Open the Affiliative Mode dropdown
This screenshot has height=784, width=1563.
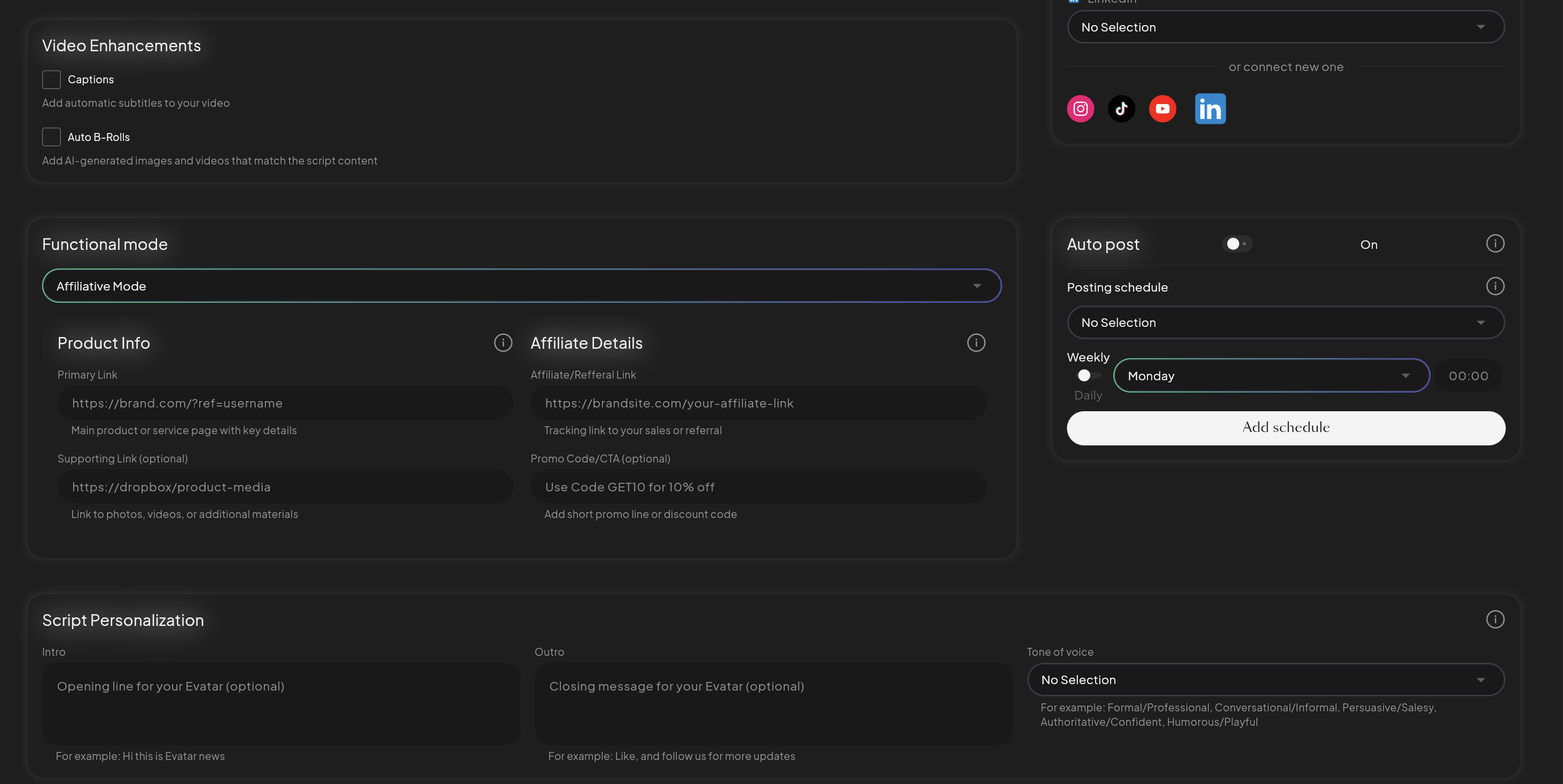pyautogui.click(x=522, y=285)
